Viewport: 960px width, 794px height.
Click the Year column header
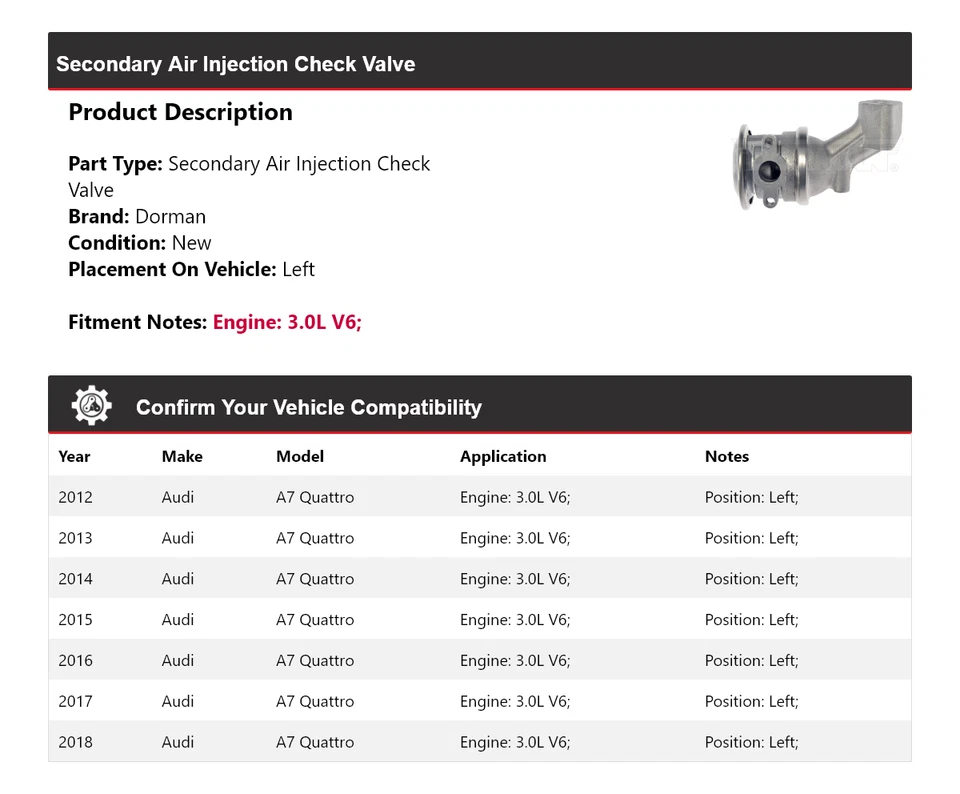coord(74,456)
